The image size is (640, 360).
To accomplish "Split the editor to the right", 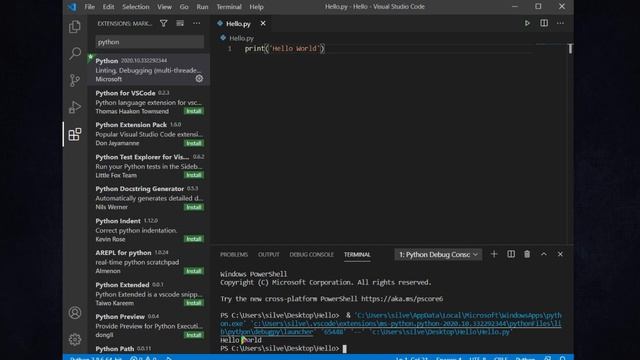I will click(x=544, y=23).
